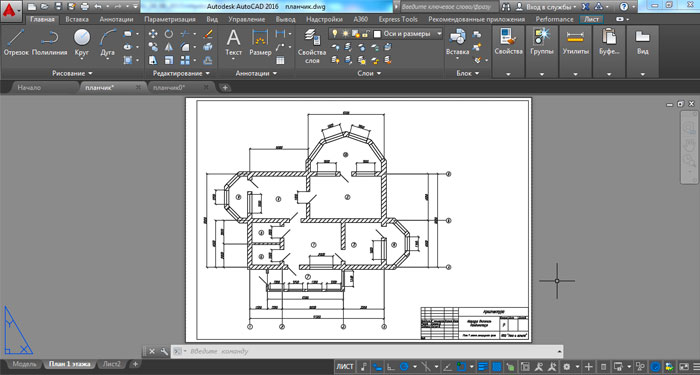Image resolution: width=700 pixels, height=375 pixels.
Task: Toggle layer lock padlock icon
Action: [x=366, y=34]
